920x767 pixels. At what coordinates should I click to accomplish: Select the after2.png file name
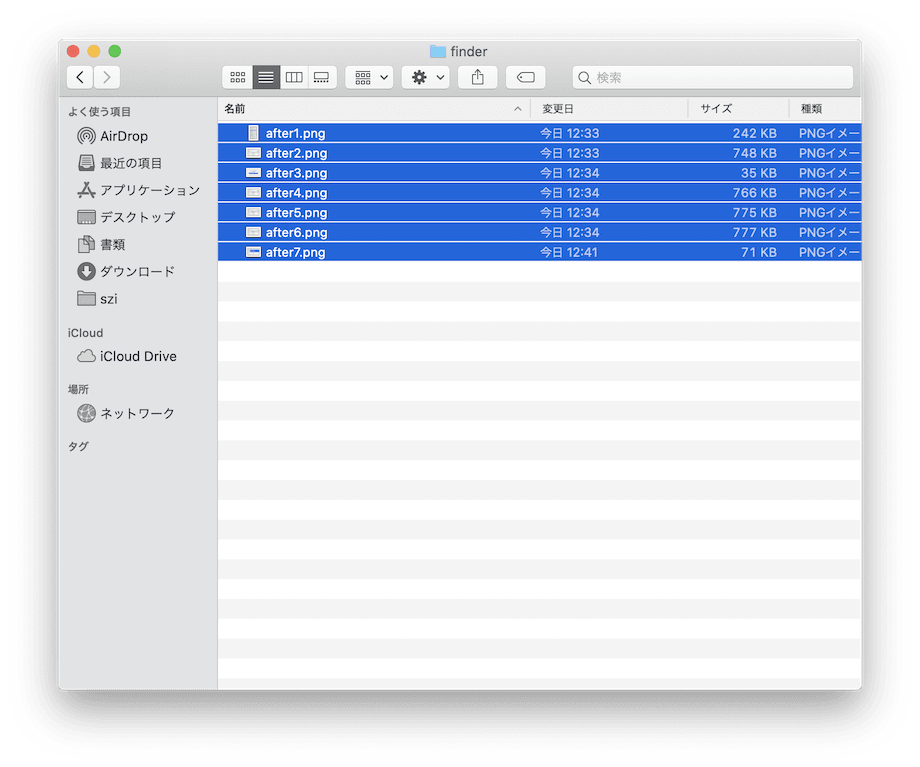296,153
